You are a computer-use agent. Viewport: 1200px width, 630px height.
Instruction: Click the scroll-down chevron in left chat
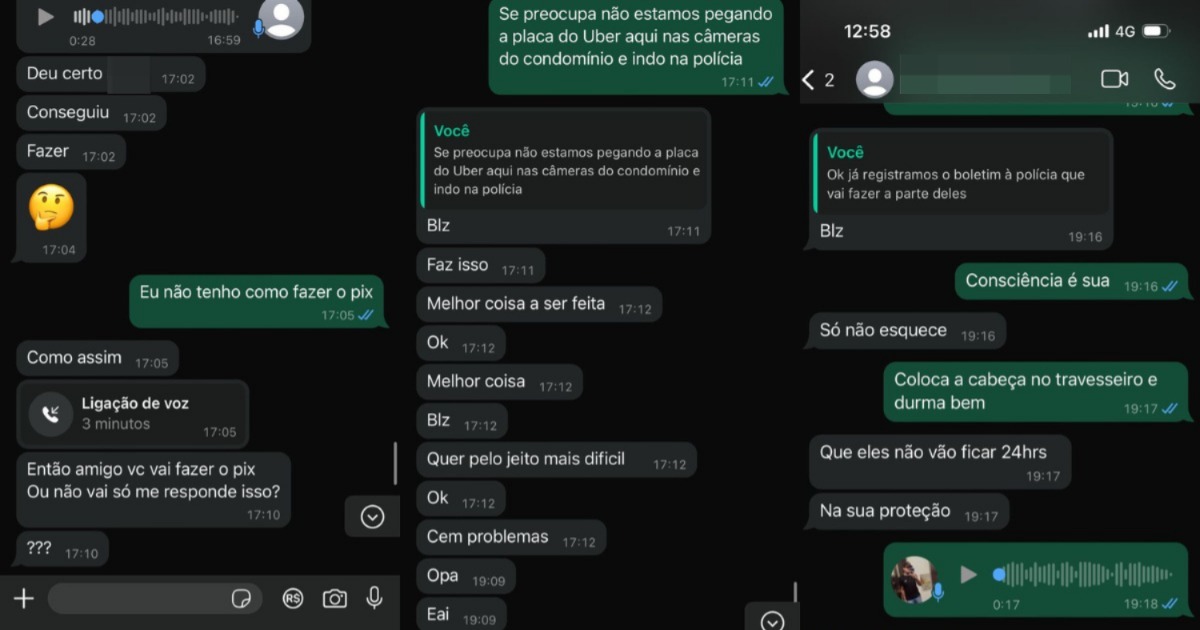tap(372, 516)
